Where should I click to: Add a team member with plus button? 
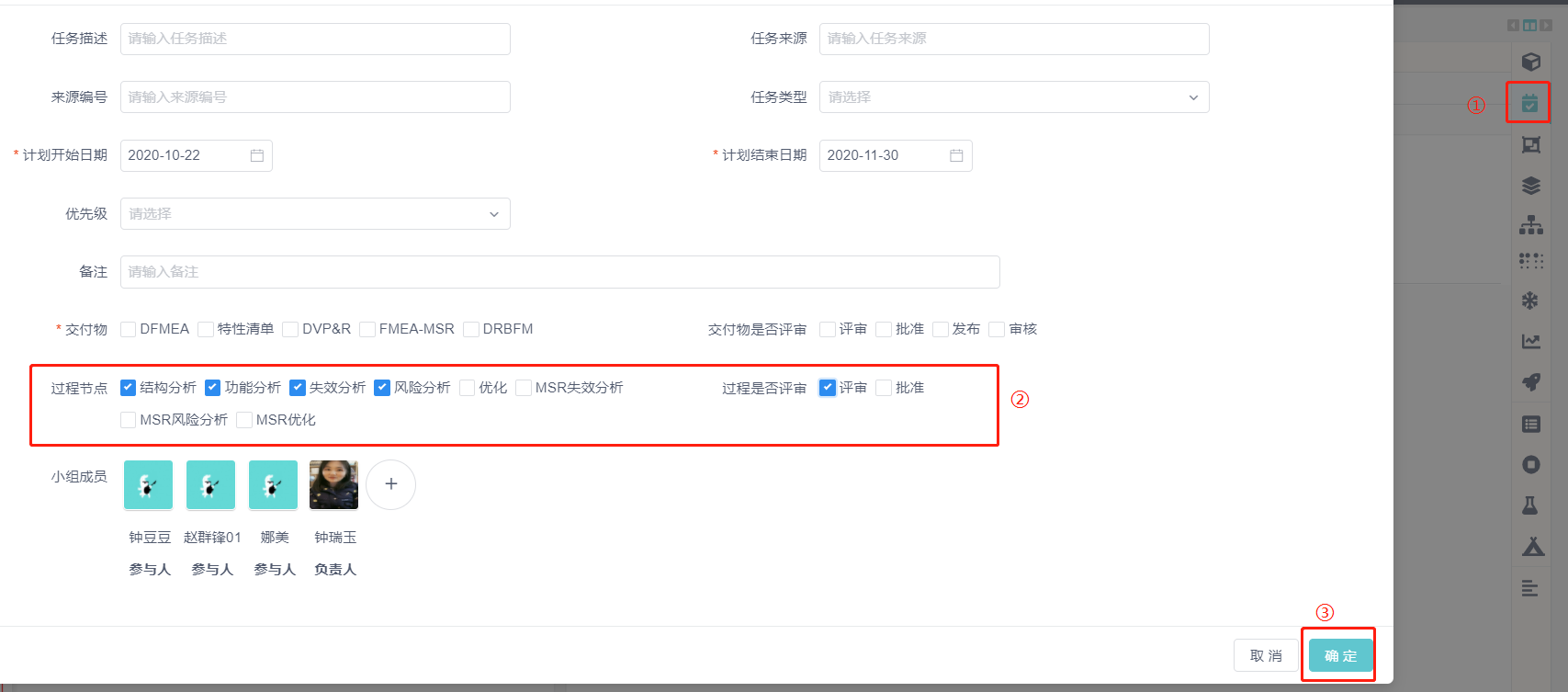[x=391, y=484]
